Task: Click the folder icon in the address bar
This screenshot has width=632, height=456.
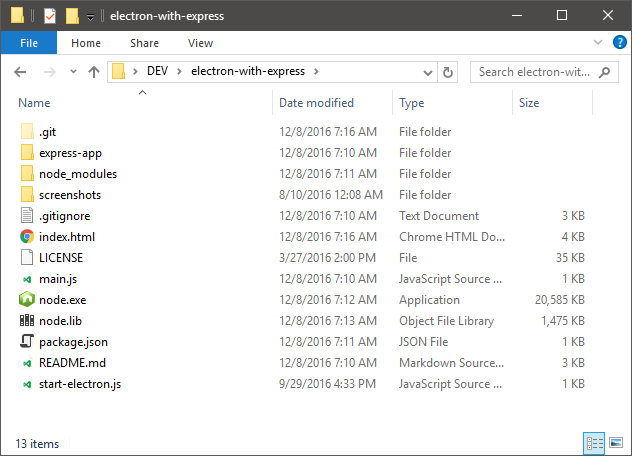Action: 118,71
